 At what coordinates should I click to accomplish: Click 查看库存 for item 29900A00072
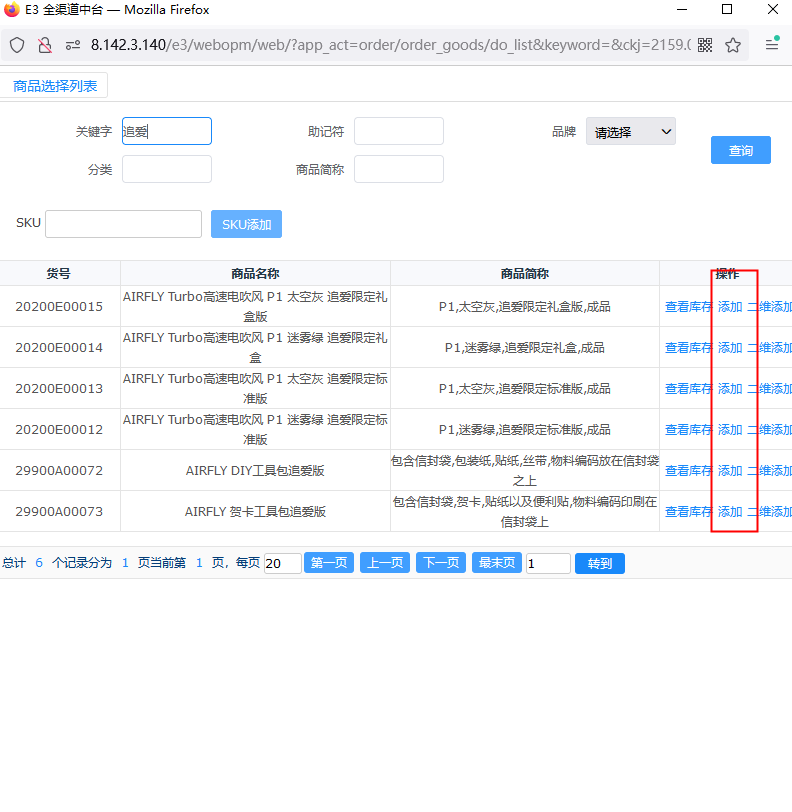[x=688, y=470]
